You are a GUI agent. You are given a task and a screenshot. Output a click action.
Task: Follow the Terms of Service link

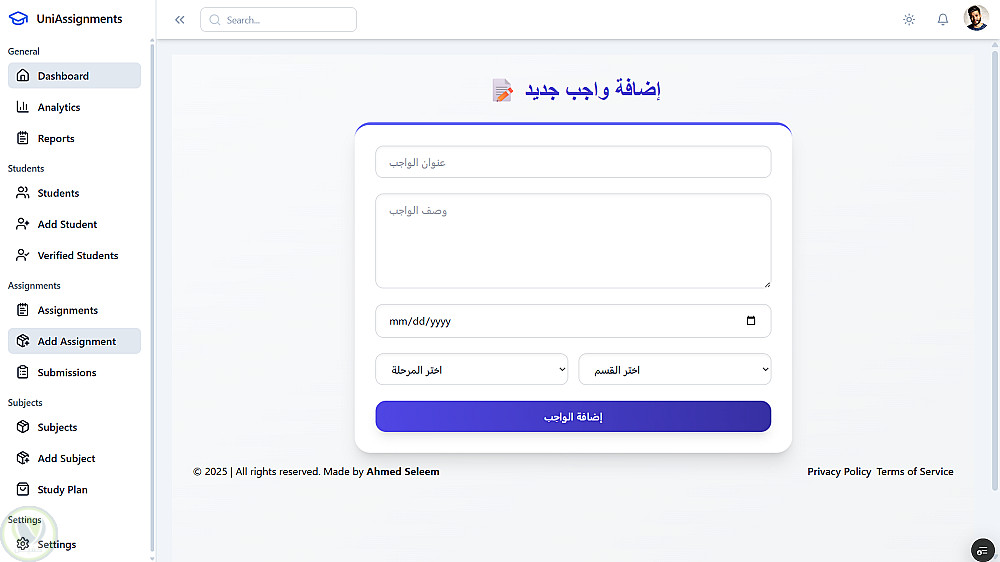click(x=915, y=472)
